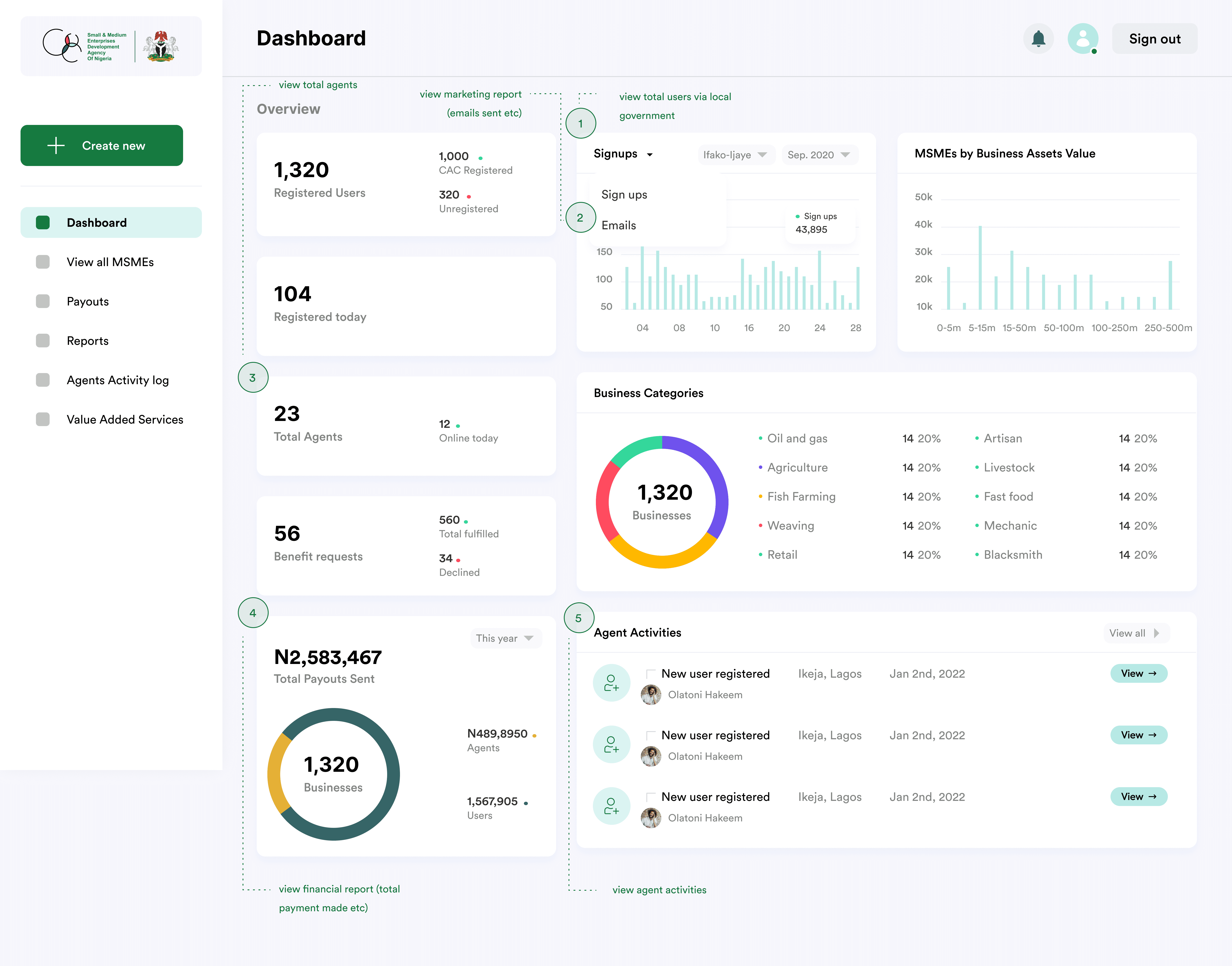Tick the checkbox beside the second New user registered
The width and height of the screenshot is (1232, 966).
[x=651, y=735]
